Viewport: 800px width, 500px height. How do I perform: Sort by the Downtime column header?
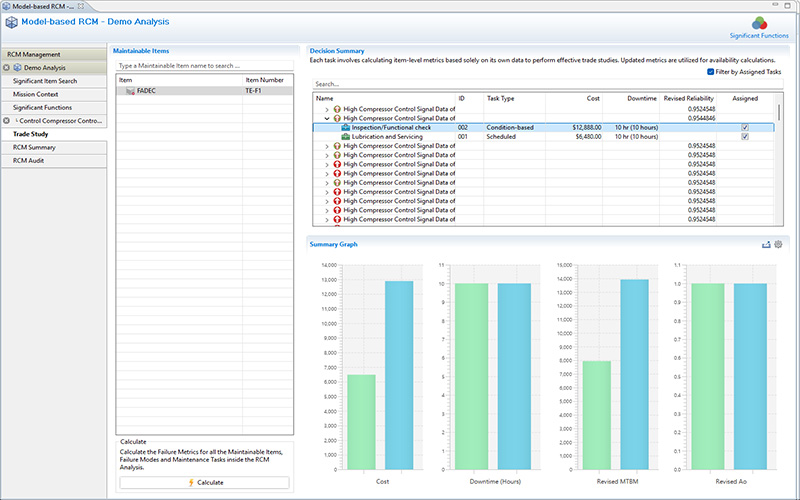[x=631, y=98]
